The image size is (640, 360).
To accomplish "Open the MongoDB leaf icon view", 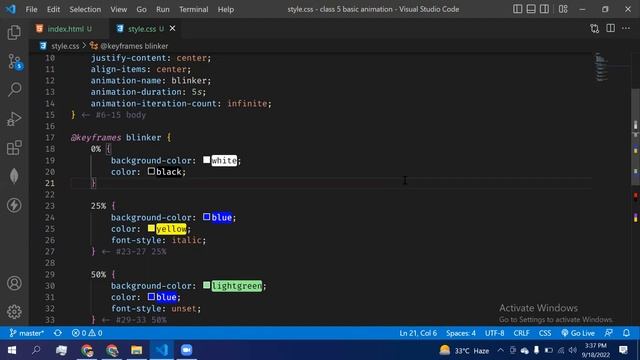I will click(x=14, y=176).
